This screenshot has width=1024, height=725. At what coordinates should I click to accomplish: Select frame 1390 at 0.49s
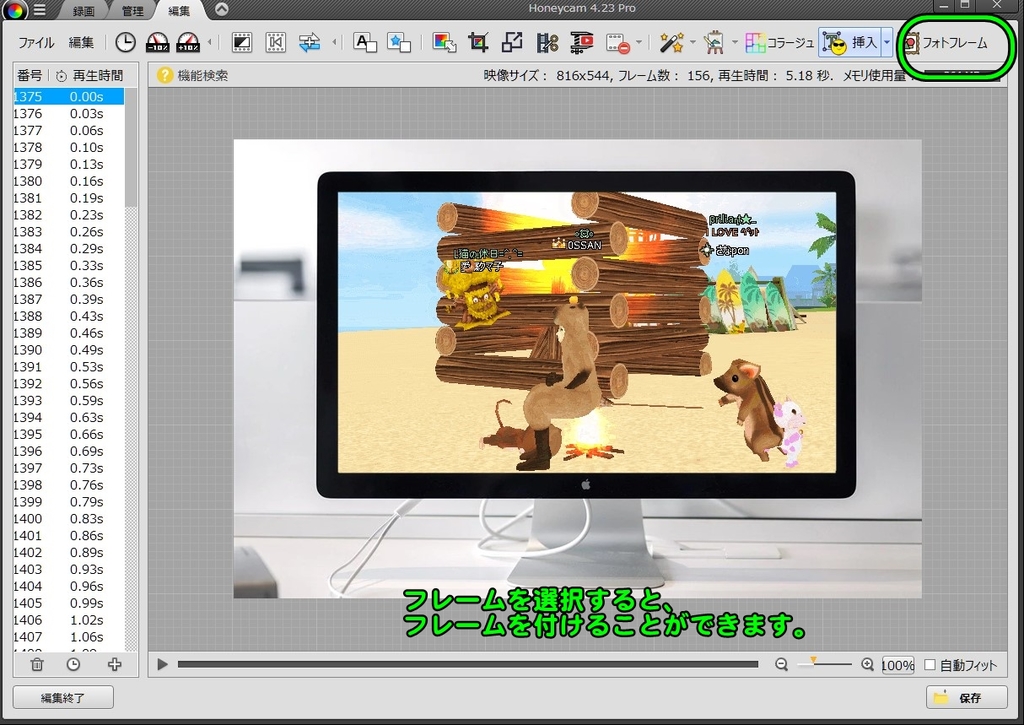(x=68, y=350)
